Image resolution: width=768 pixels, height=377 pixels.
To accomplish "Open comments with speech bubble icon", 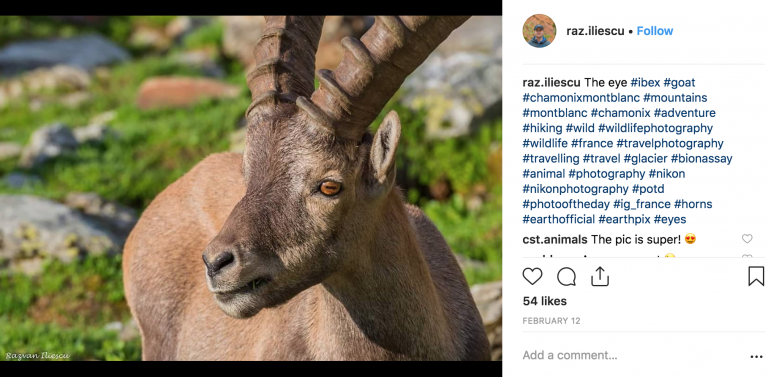I will pyautogui.click(x=566, y=277).
